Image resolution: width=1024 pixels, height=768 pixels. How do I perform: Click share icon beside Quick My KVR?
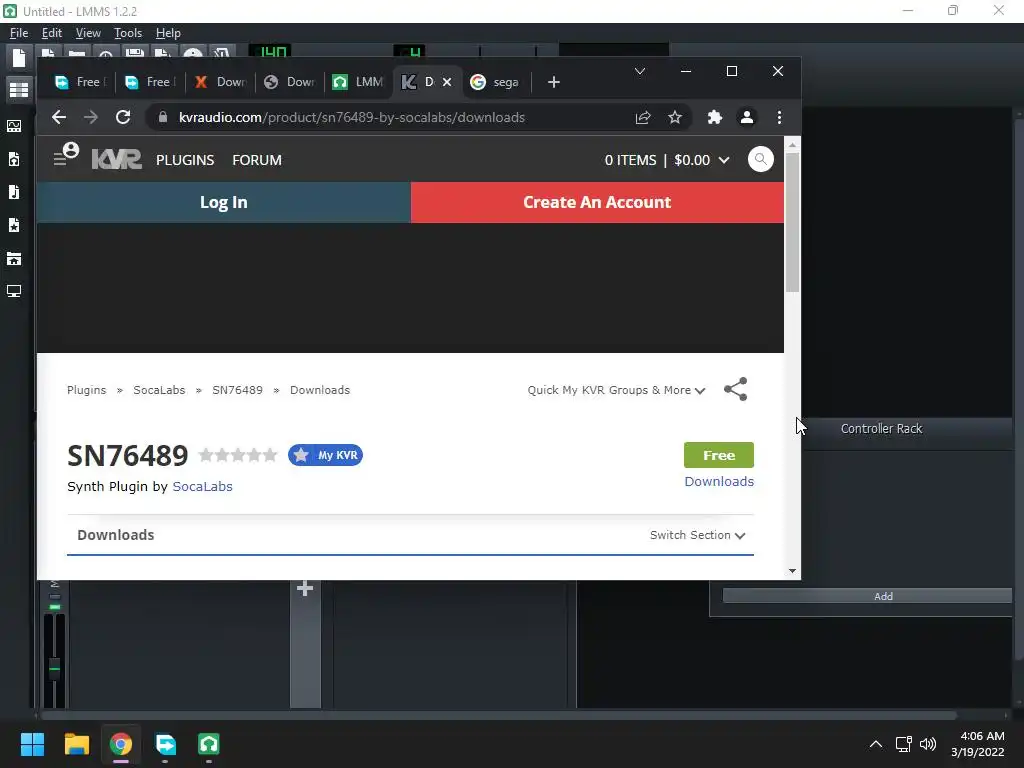[x=735, y=389]
